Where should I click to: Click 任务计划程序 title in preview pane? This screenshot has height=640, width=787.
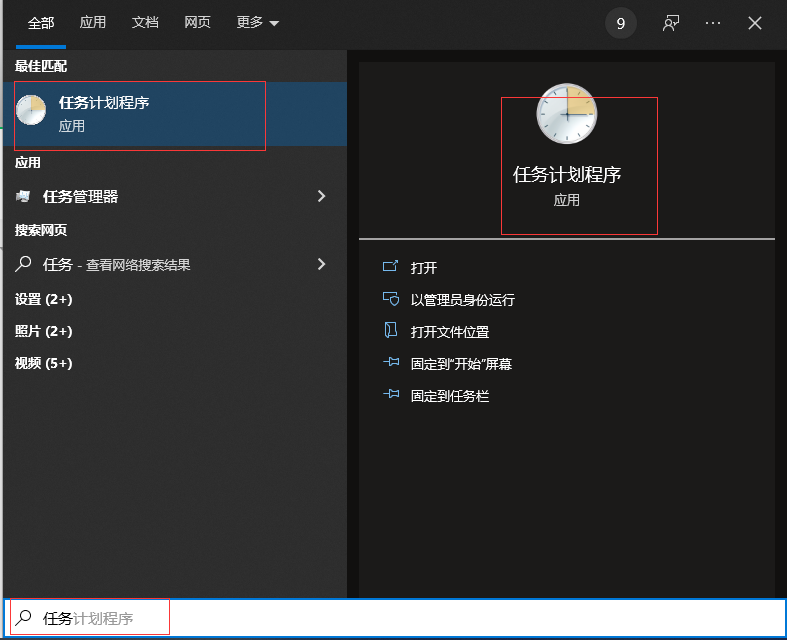567,175
